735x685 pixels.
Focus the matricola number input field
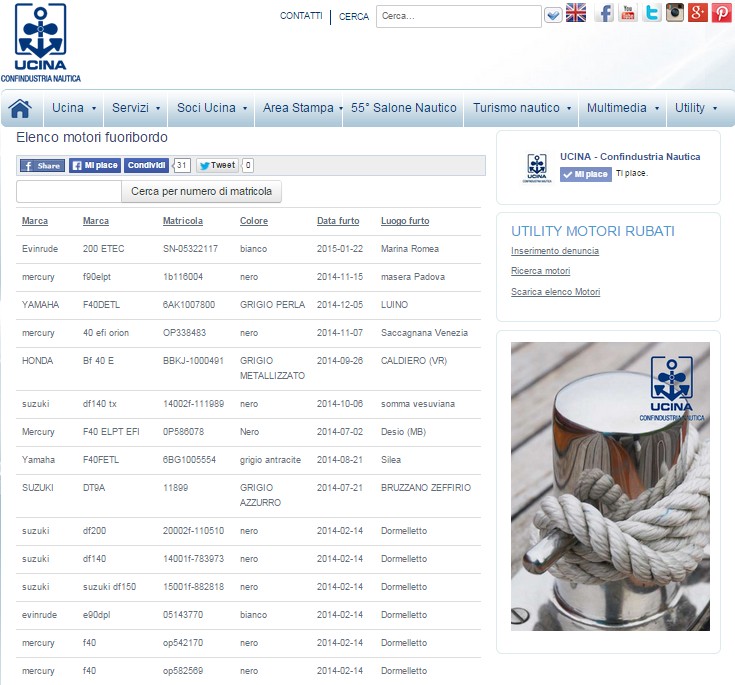(x=69, y=192)
